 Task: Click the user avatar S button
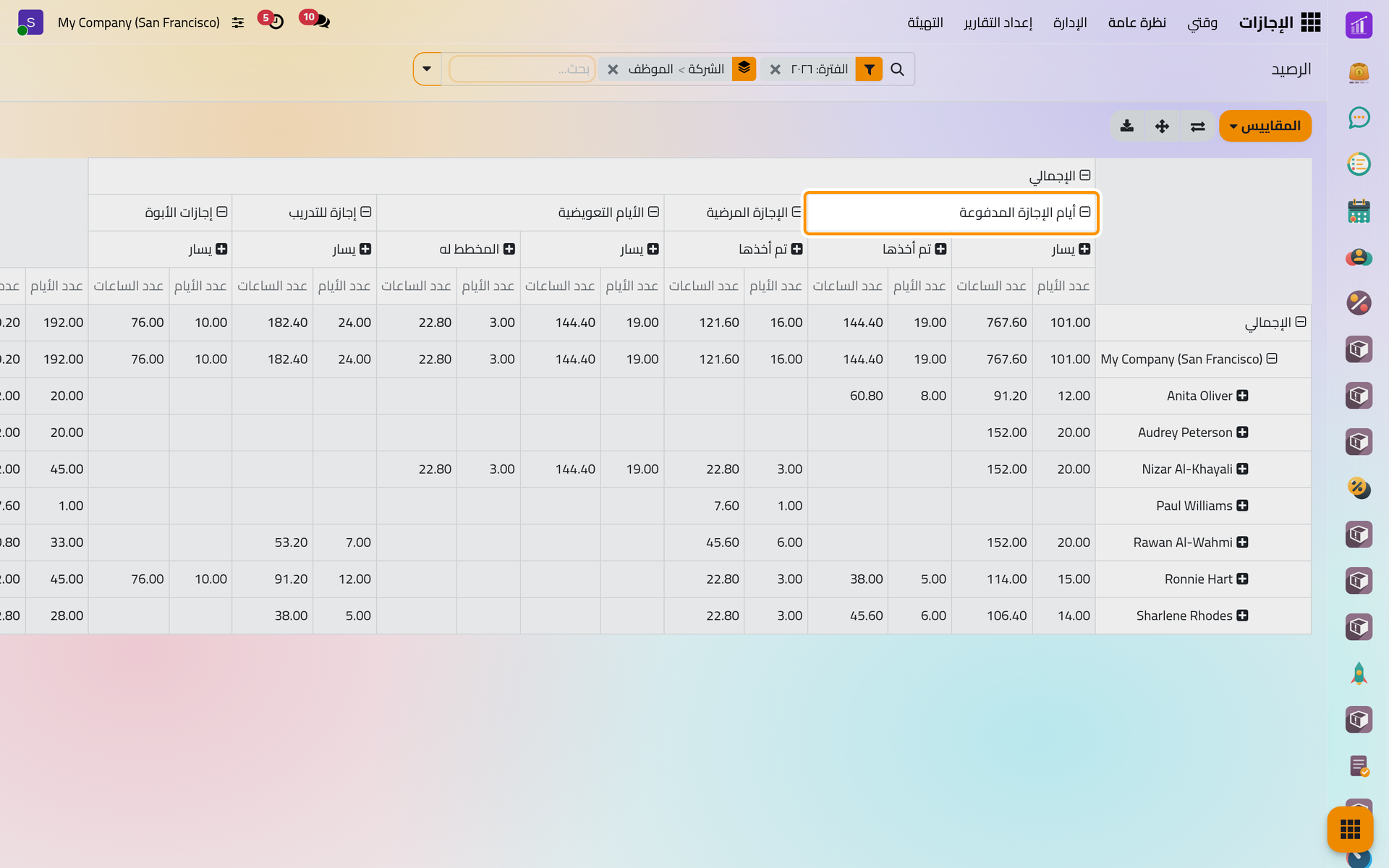tap(30, 22)
